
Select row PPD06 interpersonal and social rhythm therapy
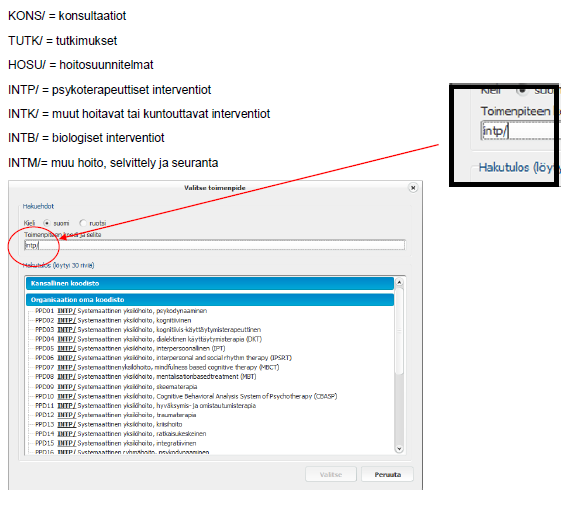pyautogui.click(x=163, y=358)
